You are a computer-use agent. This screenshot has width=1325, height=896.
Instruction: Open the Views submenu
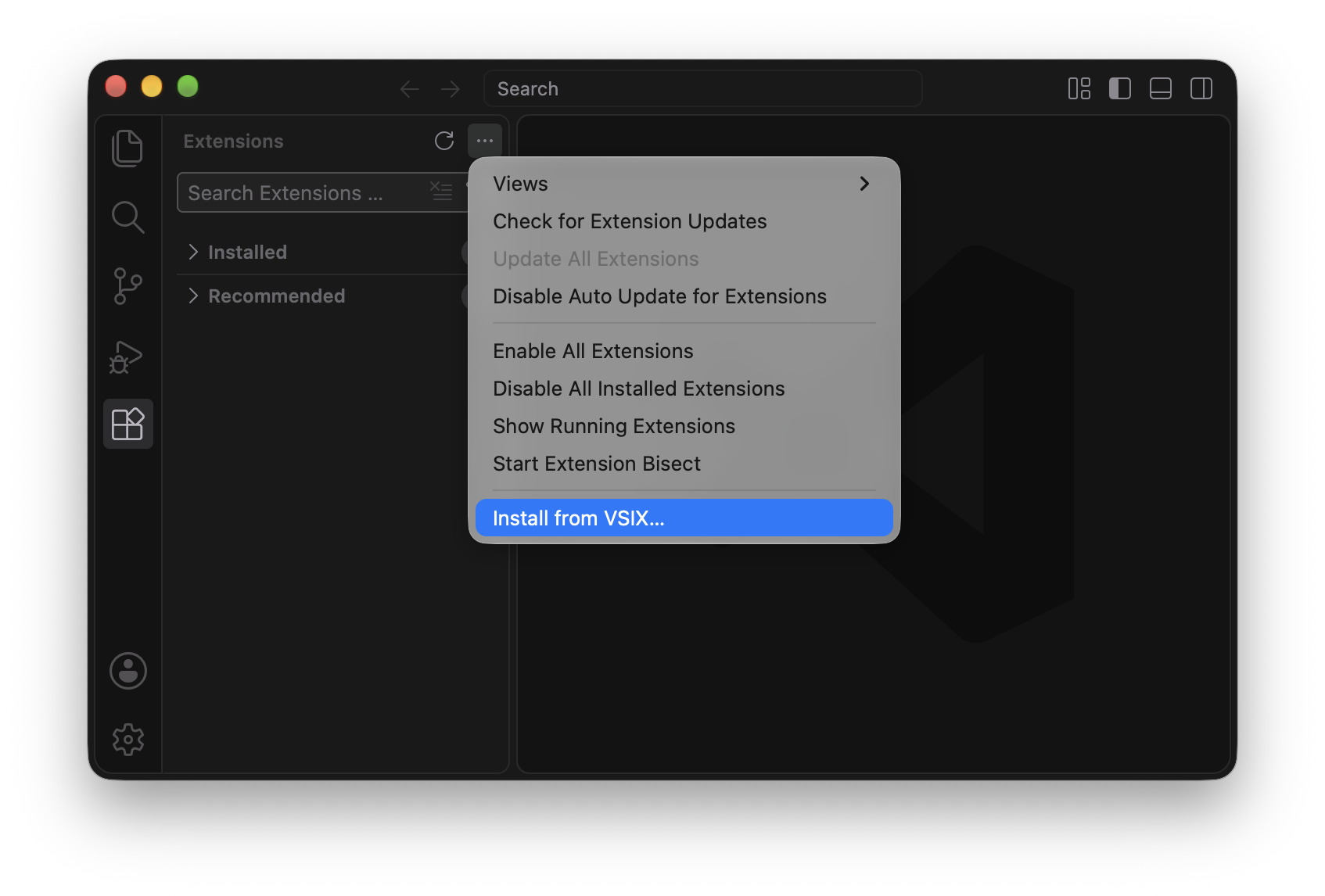(684, 184)
